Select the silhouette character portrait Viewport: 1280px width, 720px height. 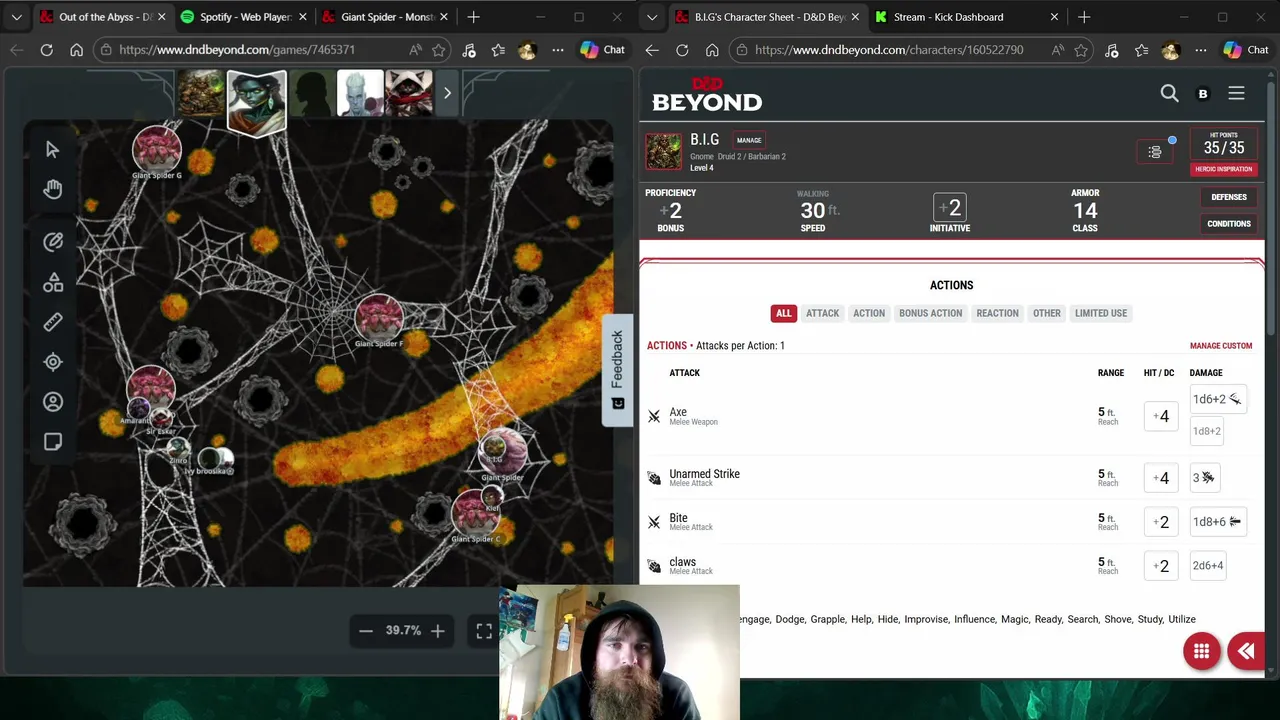tap(312, 93)
